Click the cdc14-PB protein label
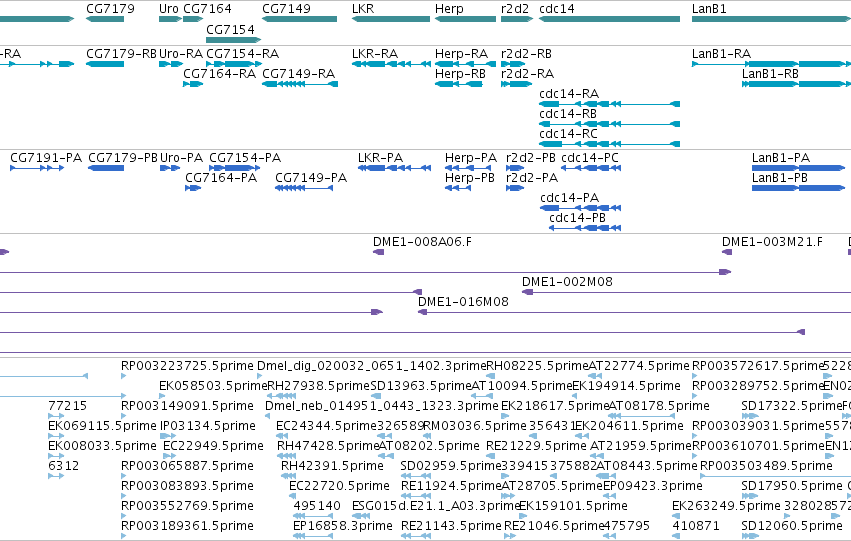The height and width of the screenshot is (541, 851). pyautogui.click(x=577, y=218)
